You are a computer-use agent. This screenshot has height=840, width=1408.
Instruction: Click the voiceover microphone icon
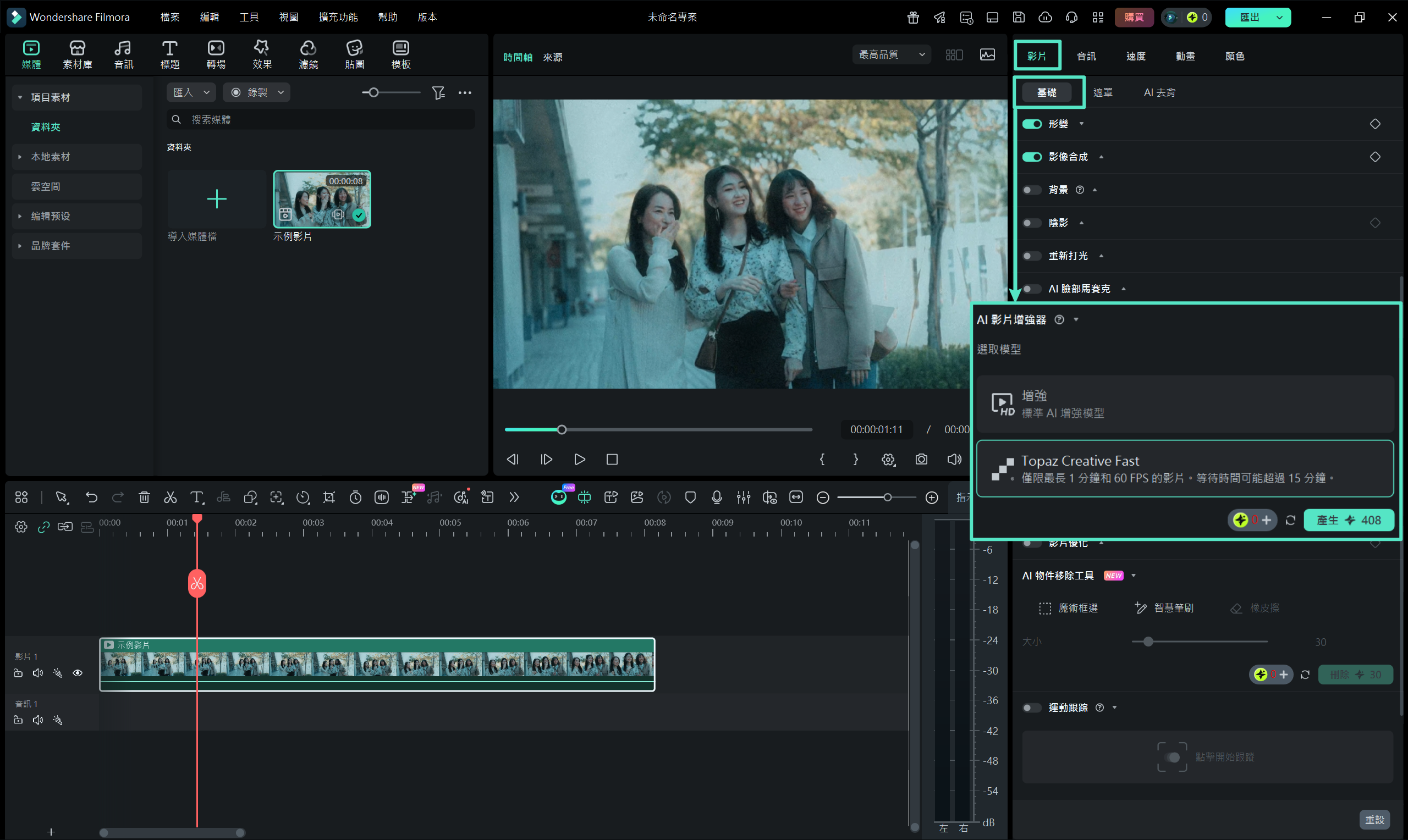[x=716, y=498]
